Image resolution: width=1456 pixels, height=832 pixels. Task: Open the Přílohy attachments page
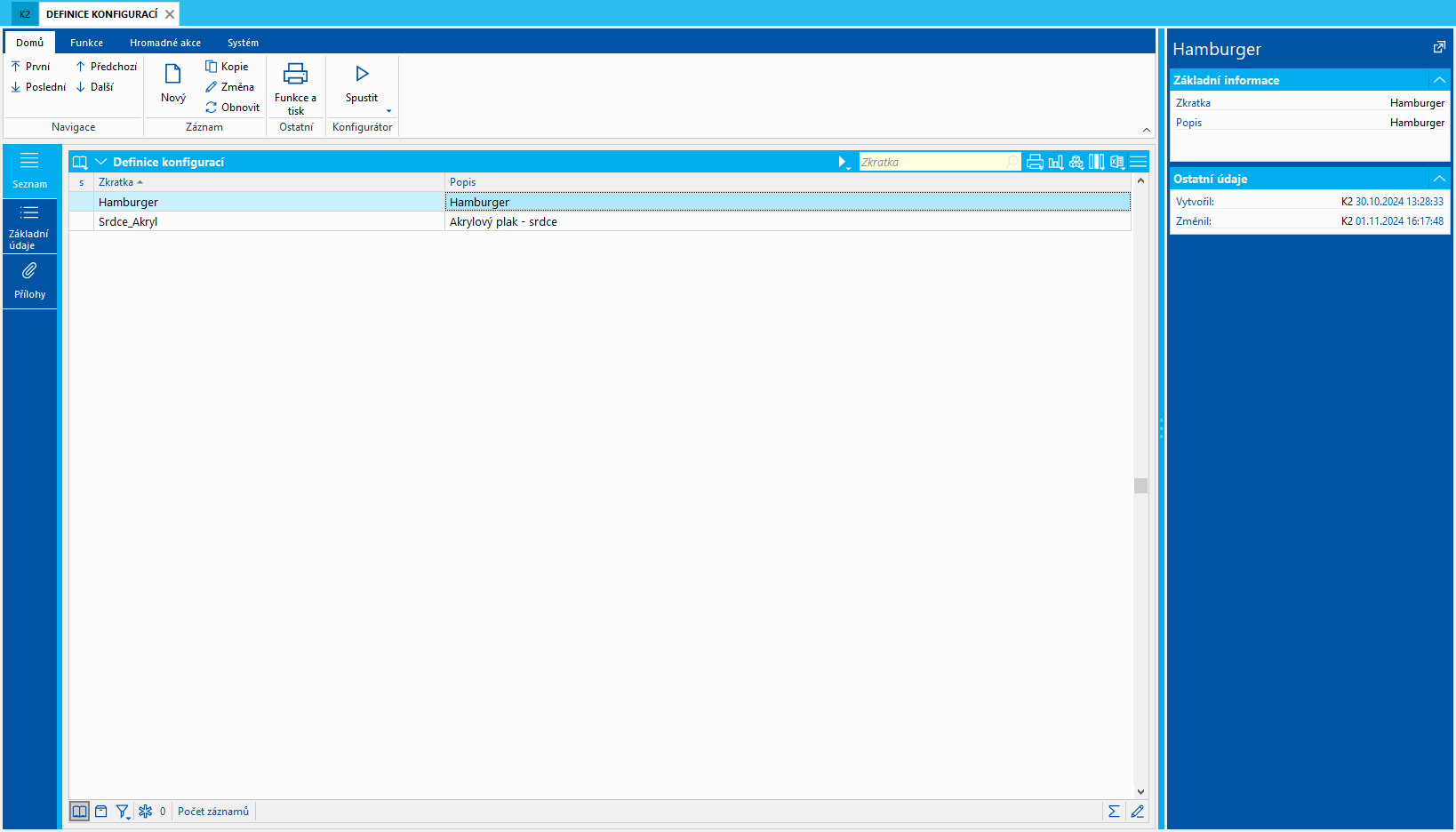29,281
